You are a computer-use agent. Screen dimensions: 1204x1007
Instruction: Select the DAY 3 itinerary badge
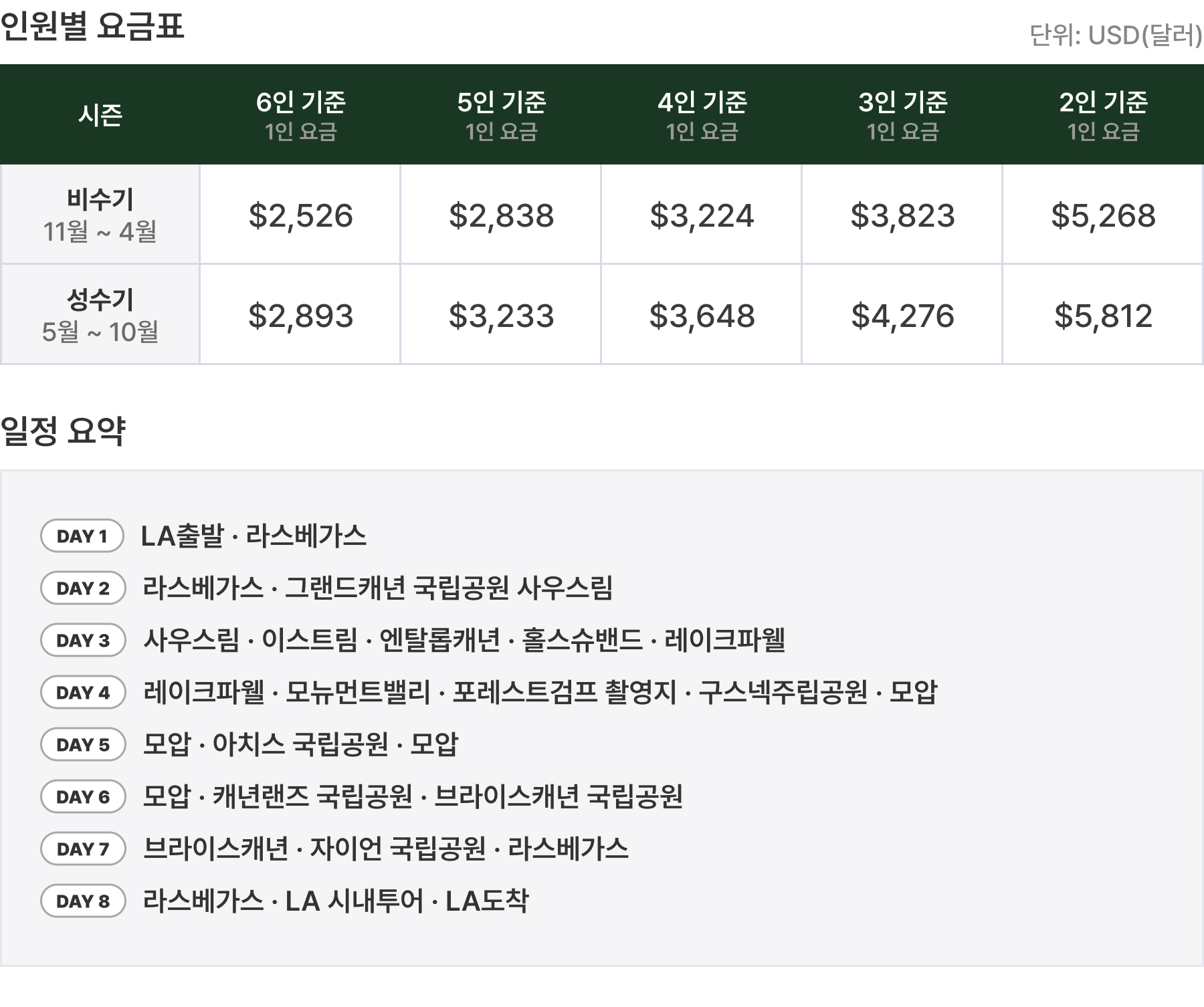83,641
